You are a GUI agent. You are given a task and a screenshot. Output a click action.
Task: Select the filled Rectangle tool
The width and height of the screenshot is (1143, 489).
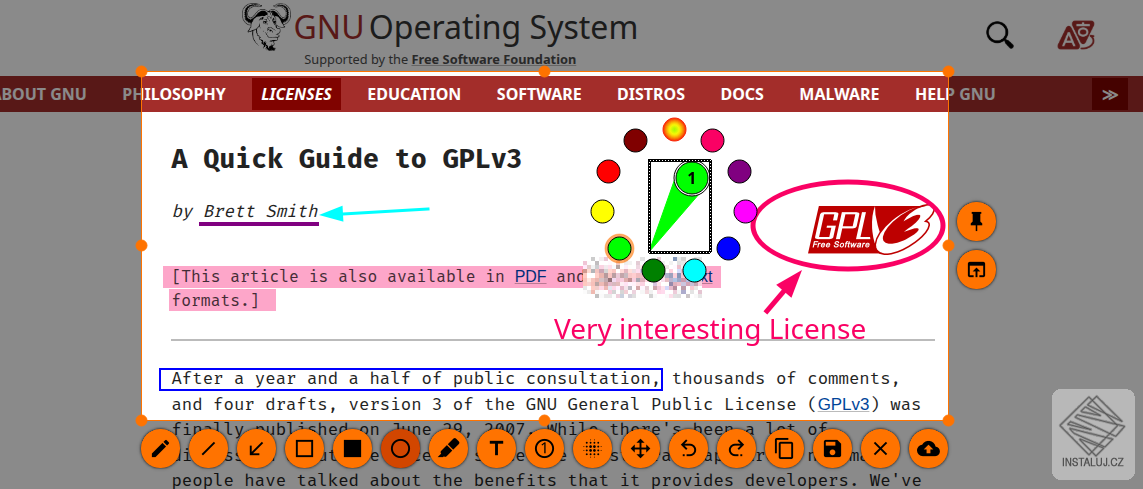click(352, 449)
